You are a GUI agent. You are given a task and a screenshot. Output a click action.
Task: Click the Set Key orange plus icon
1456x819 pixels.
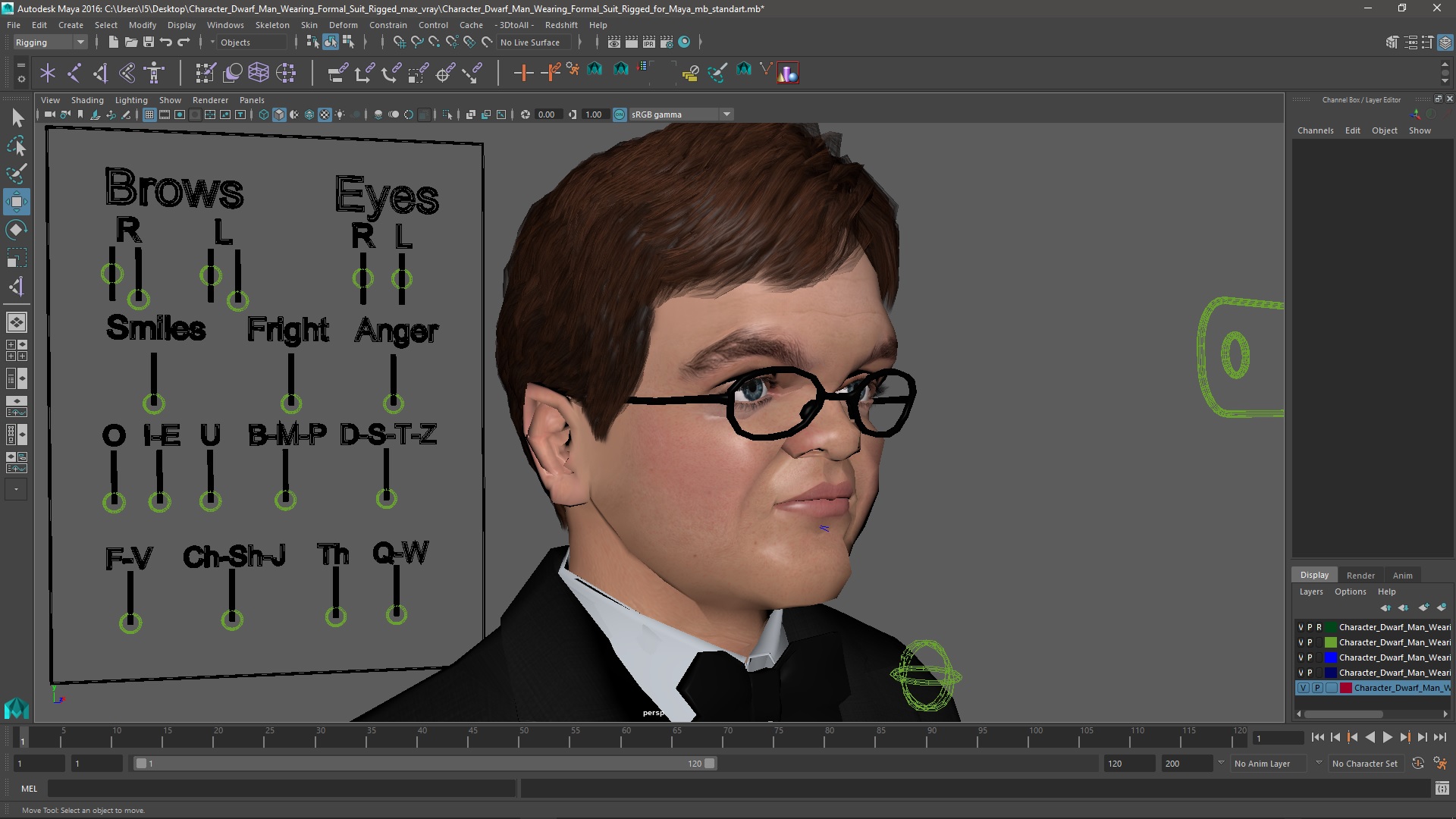[x=523, y=73]
